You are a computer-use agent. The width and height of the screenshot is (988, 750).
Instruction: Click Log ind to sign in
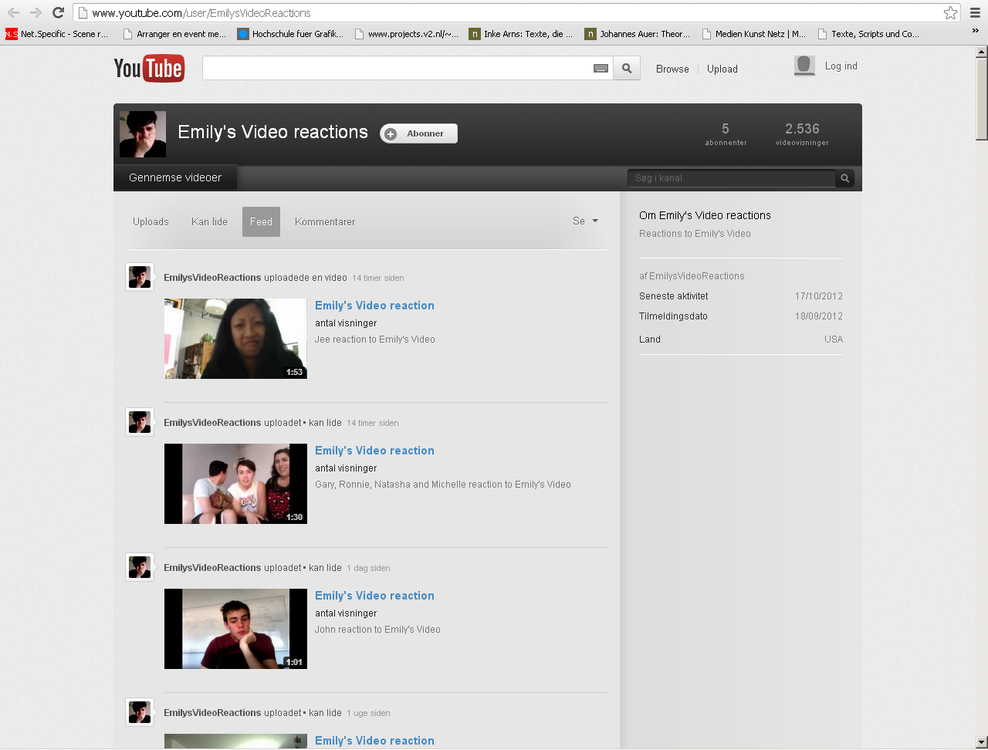[841, 66]
